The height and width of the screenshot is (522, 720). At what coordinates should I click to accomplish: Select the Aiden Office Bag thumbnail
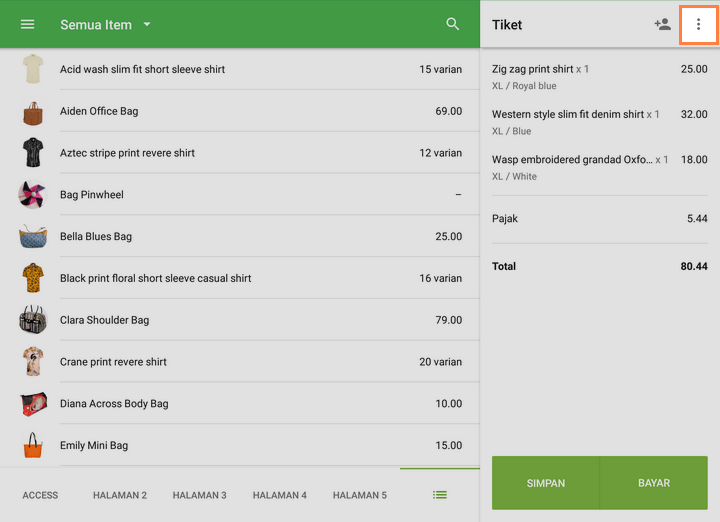click(33, 113)
